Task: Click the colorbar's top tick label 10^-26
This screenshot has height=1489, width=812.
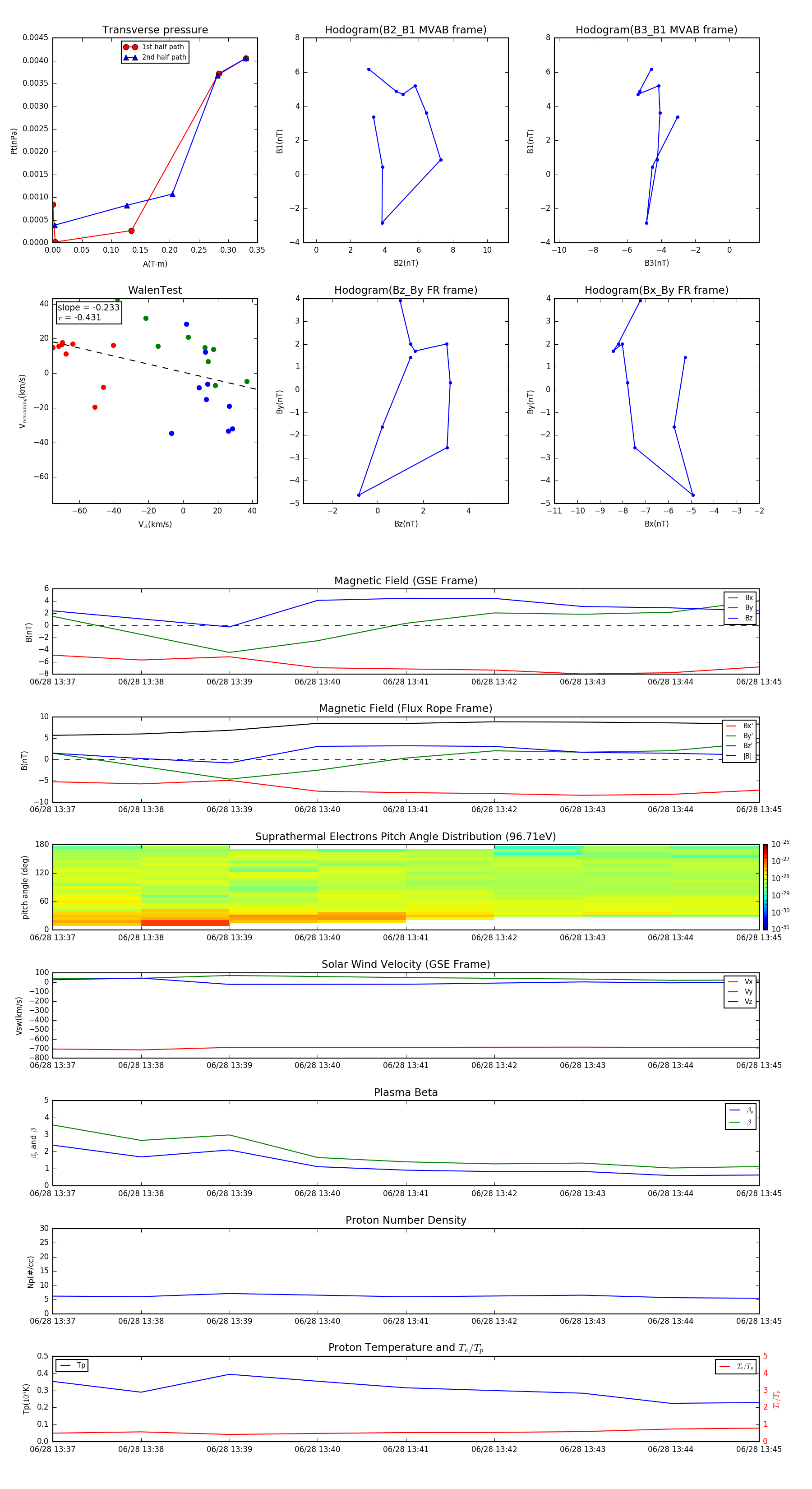Action: click(780, 844)
